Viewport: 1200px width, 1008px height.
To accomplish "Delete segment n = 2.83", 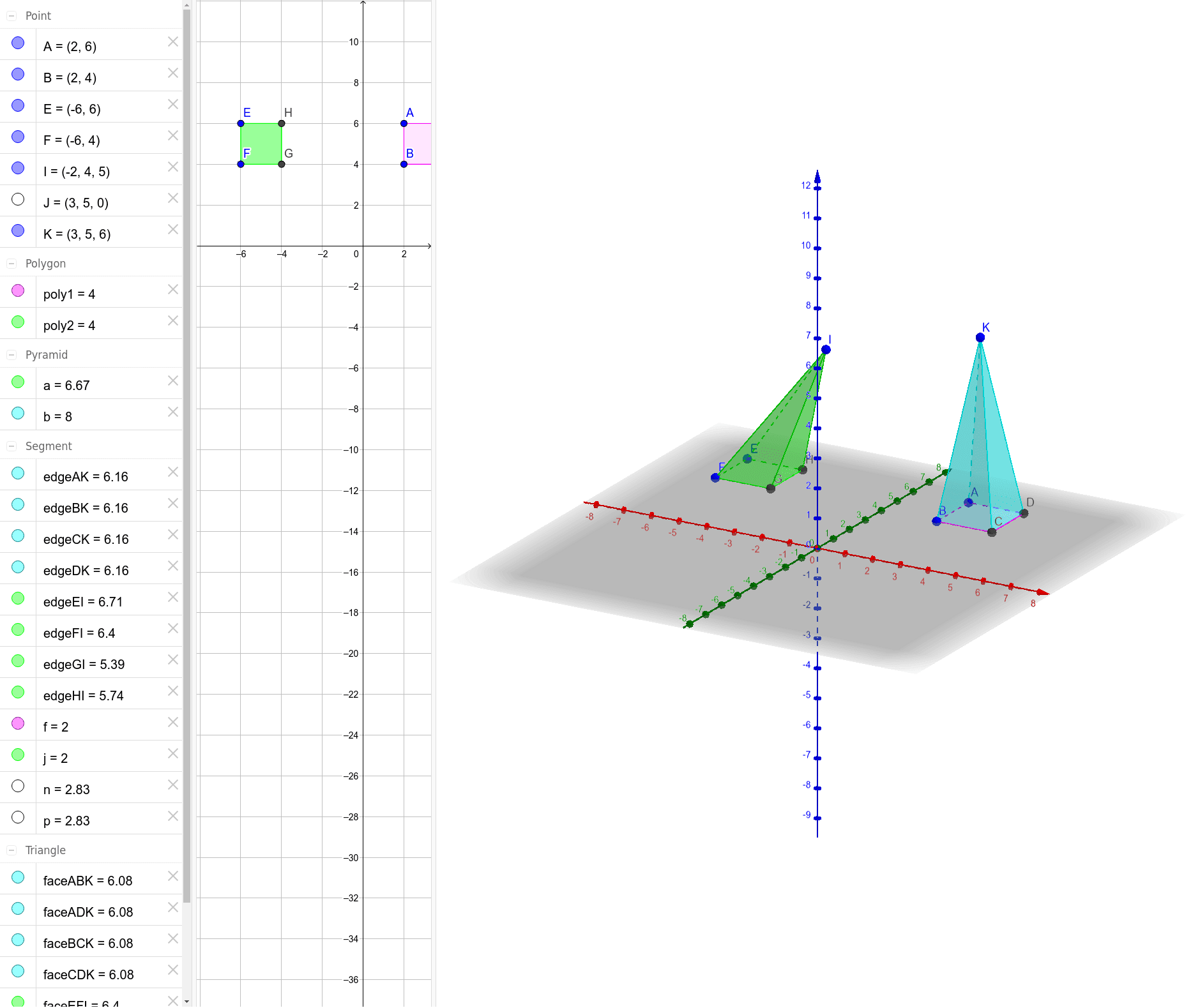I will (x=173, y=785).
